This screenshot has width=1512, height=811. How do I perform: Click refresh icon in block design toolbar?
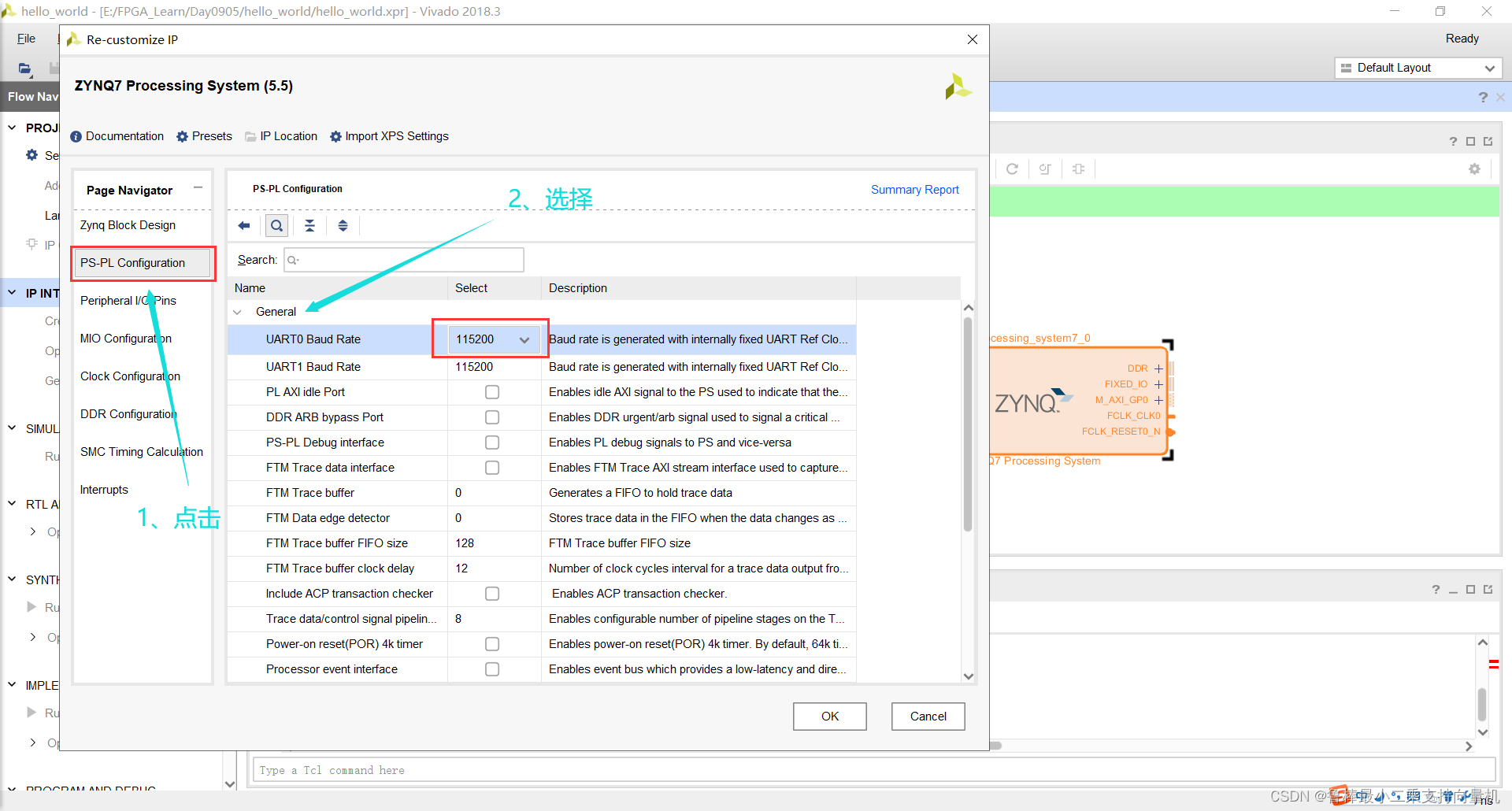click(1012, 168)
